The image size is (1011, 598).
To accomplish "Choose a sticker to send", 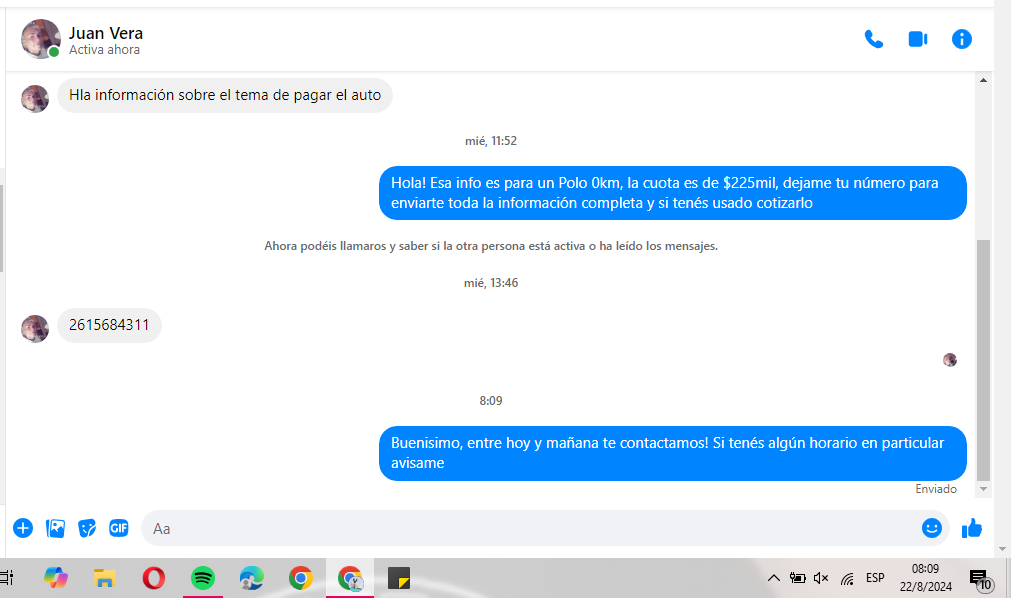I will tap(87, 528).
